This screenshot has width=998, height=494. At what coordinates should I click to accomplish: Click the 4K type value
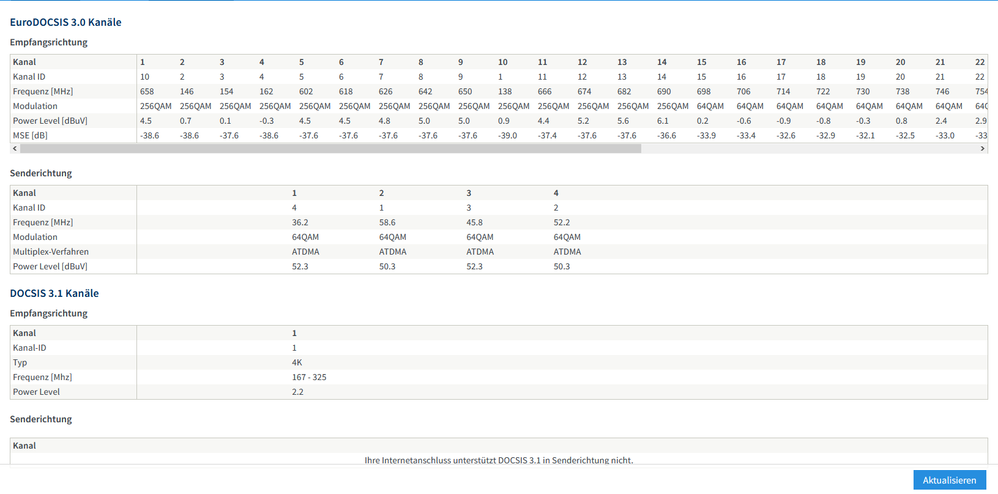point(297,362)
